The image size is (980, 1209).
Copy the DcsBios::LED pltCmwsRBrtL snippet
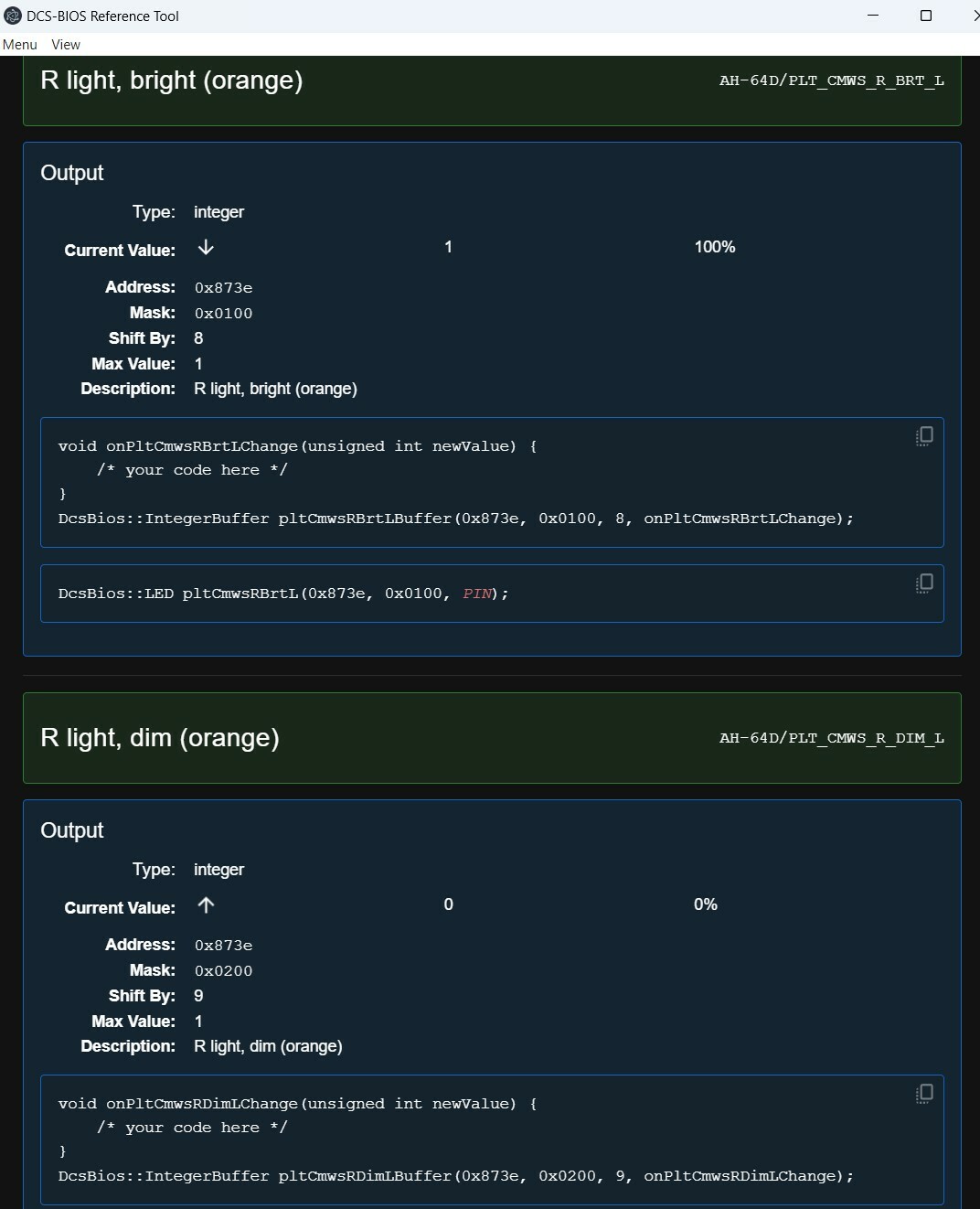click(924, 583)
